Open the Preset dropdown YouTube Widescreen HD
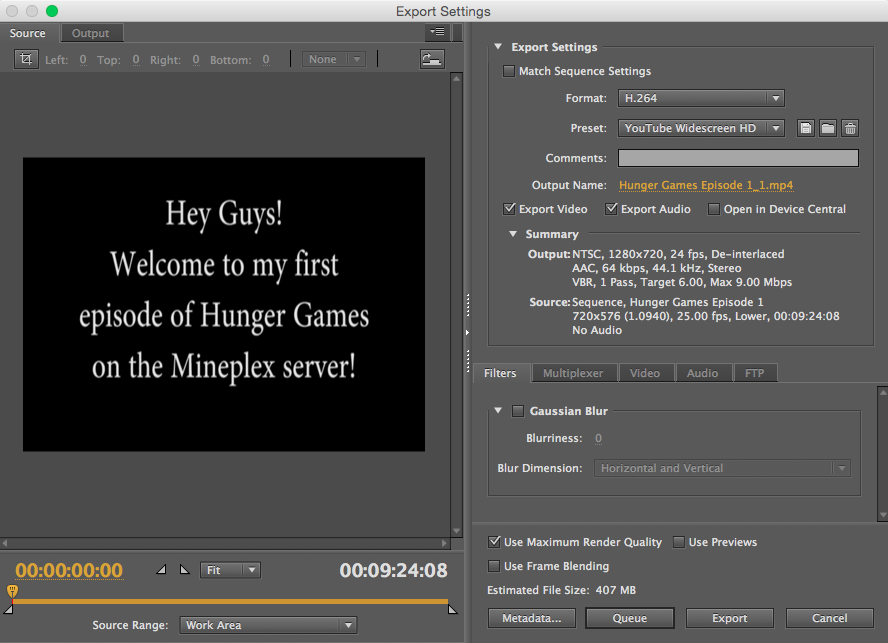The image size is (888, 643). tap(701, 128)
